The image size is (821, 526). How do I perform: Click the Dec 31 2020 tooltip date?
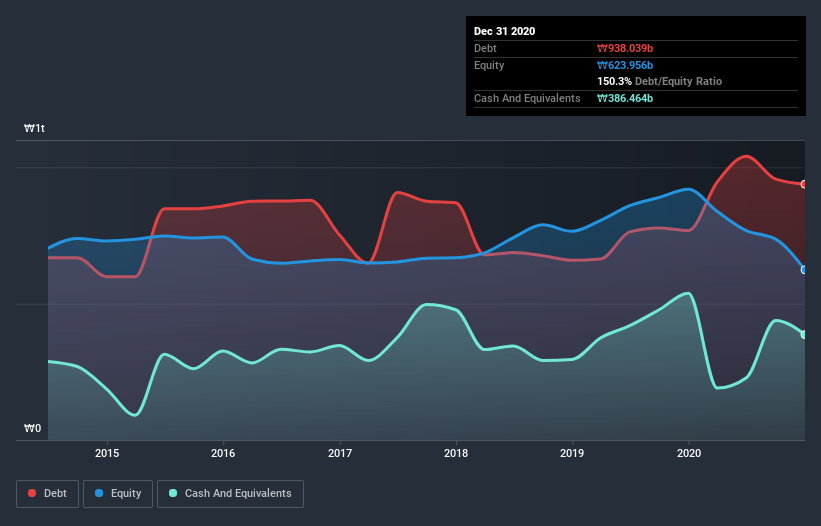tap(504, 31)
